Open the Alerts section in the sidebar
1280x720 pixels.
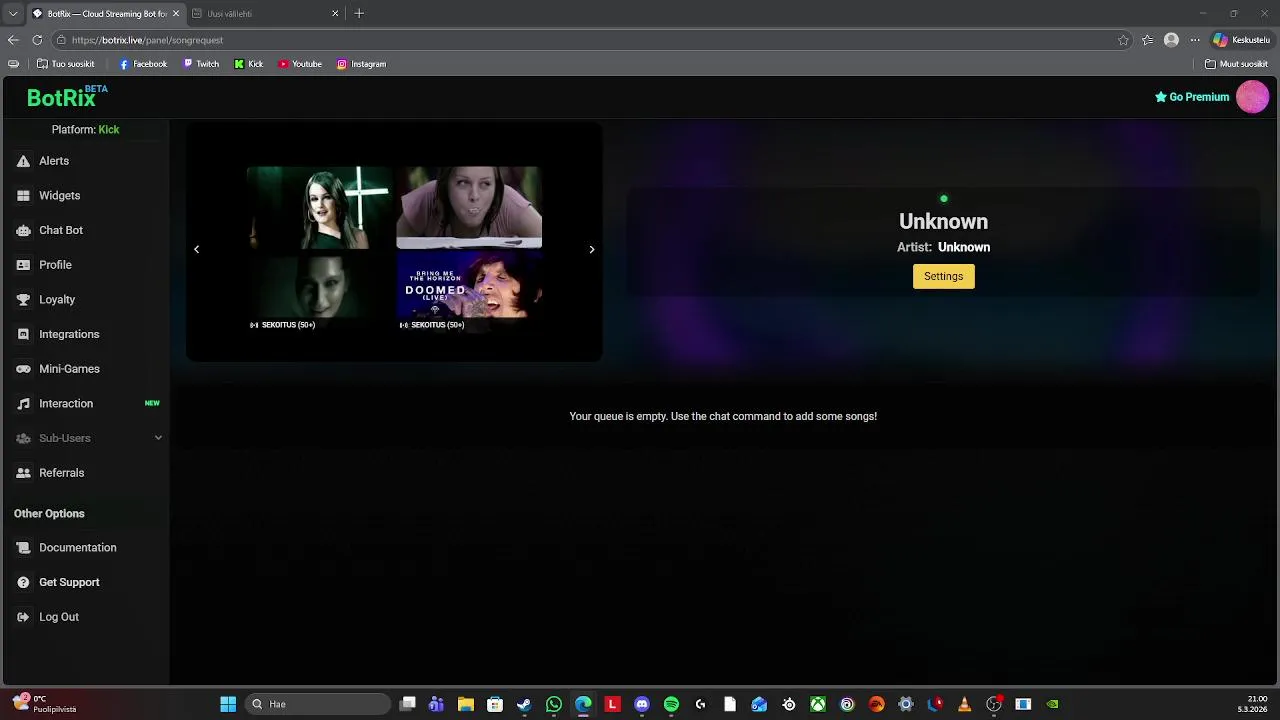[85, 161]
